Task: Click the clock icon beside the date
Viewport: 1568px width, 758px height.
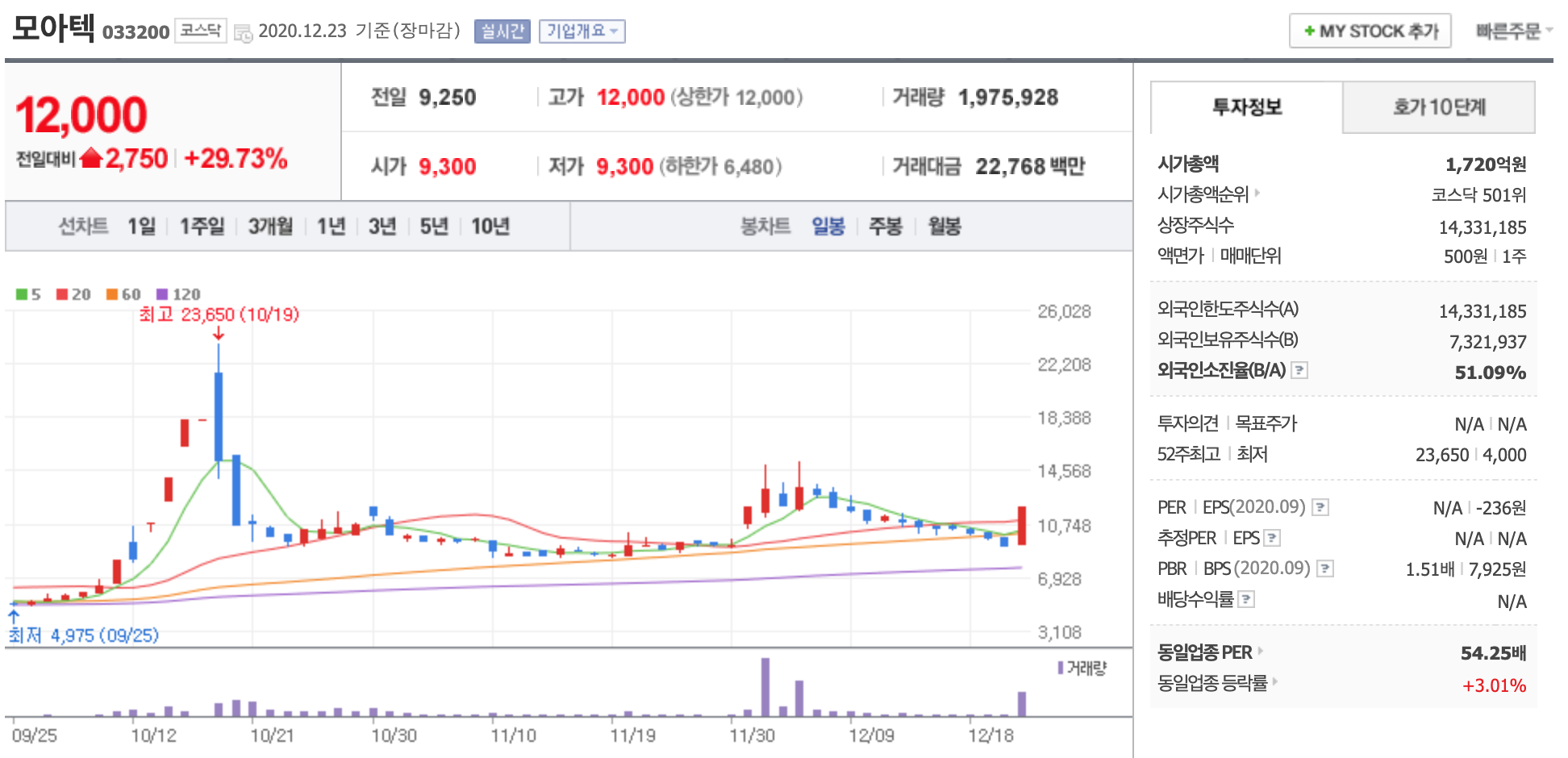Action: coord(242,33)
